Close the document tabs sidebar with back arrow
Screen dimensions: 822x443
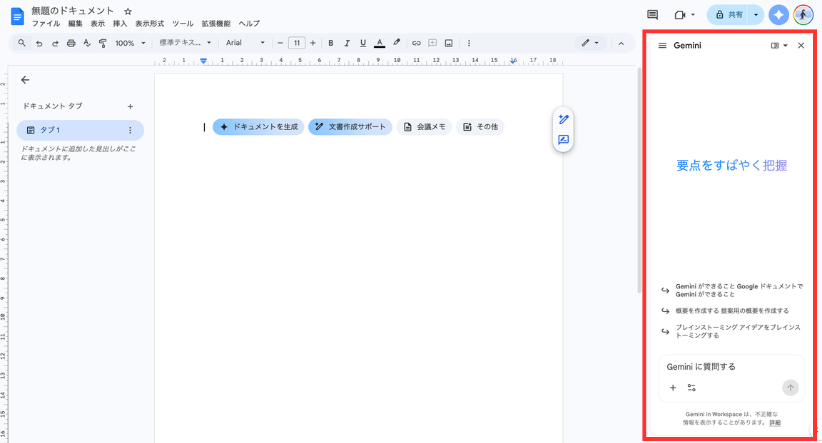point(25,80)
